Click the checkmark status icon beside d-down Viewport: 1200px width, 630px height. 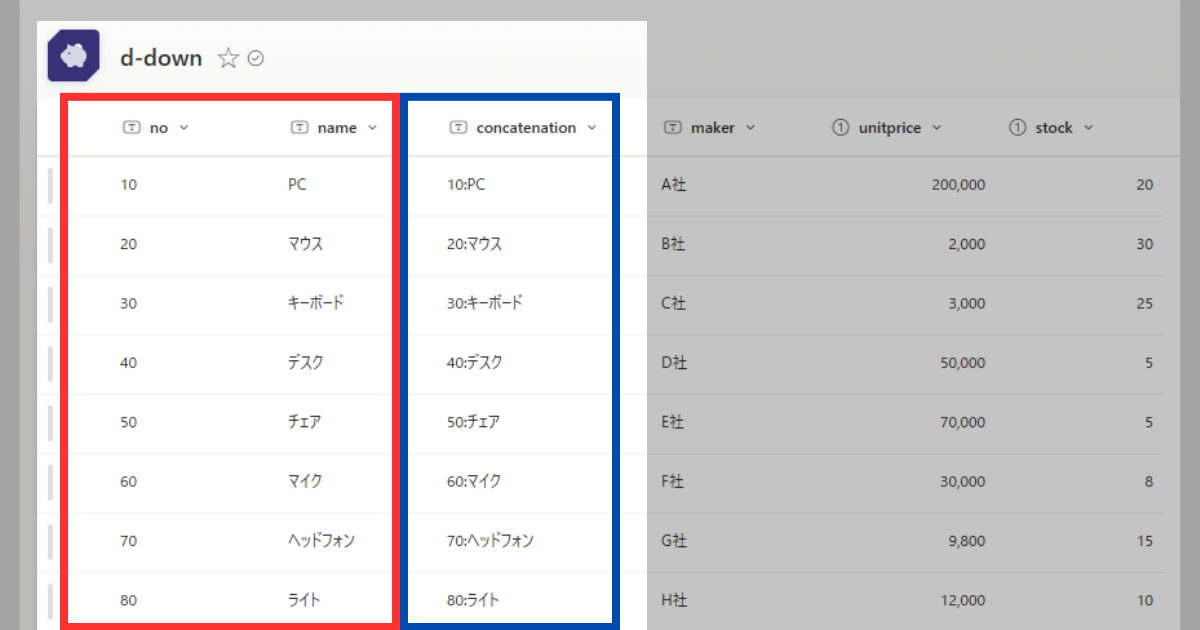(255, 58)
